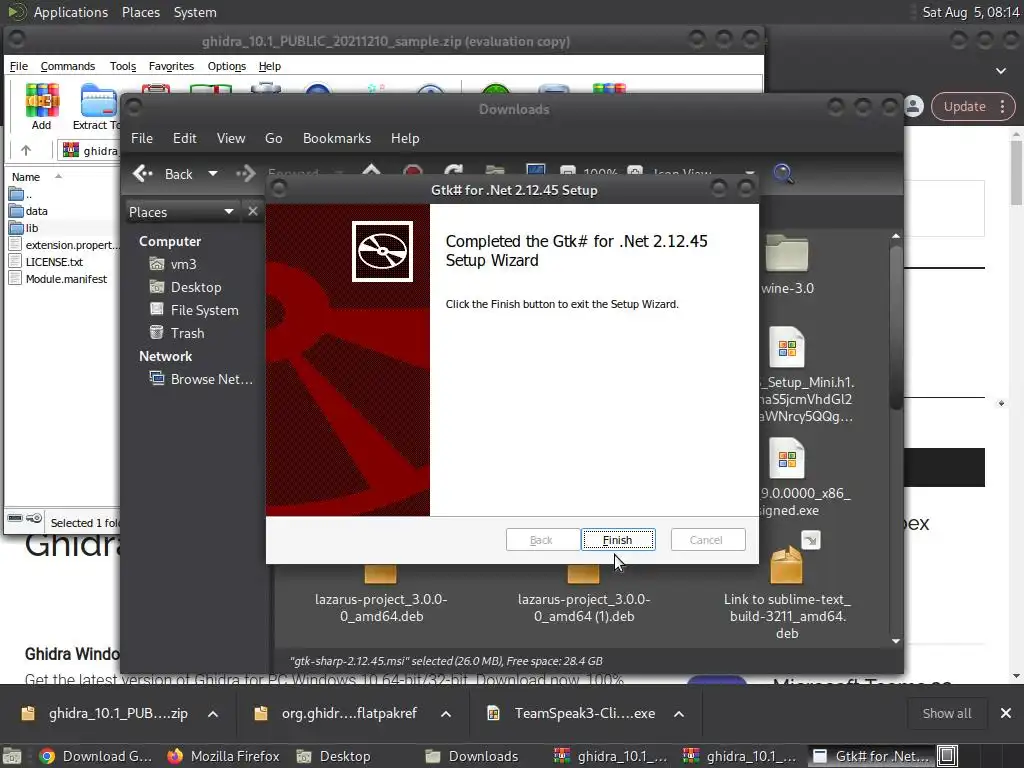
Task: Close the Places sidebar pane
Action: [253, 212]
